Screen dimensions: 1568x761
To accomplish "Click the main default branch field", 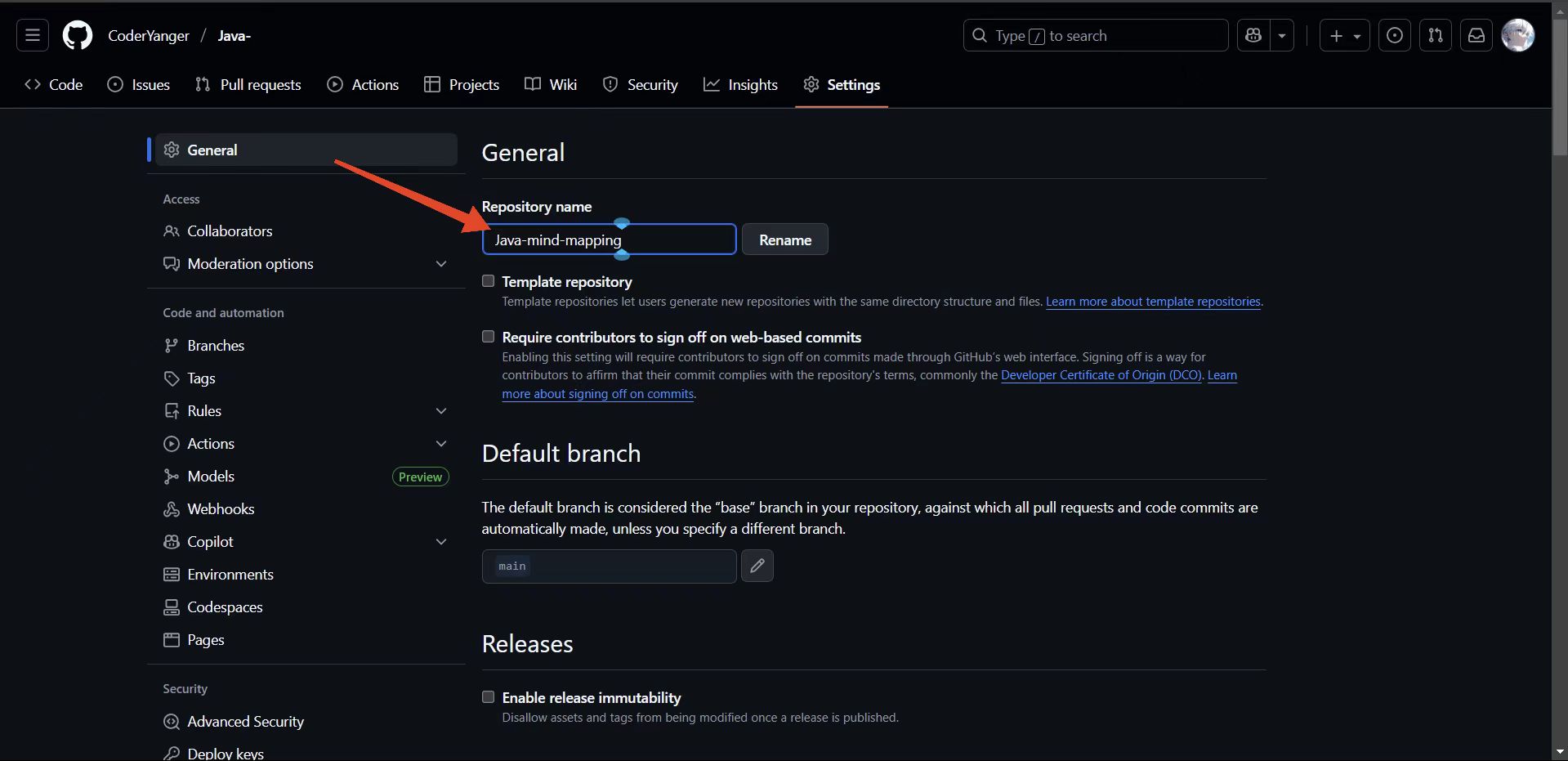I will [x=609, y=566].
